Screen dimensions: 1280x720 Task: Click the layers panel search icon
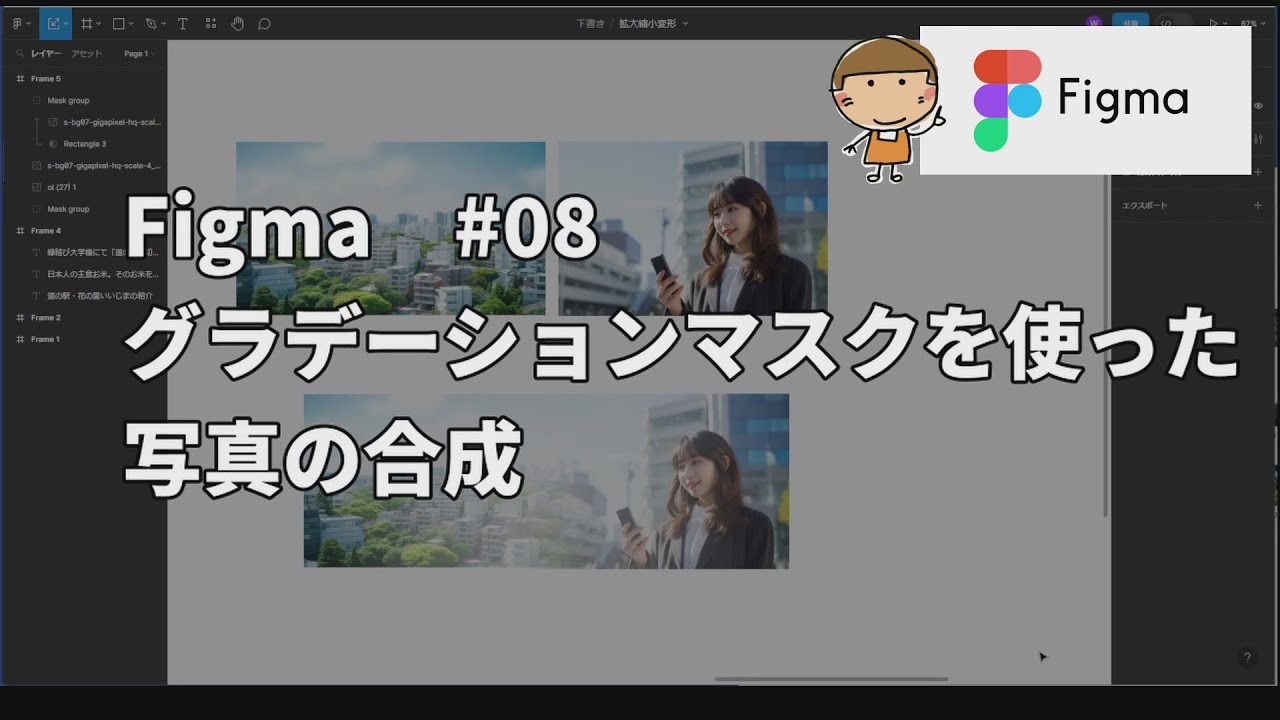tap(20, 54)
